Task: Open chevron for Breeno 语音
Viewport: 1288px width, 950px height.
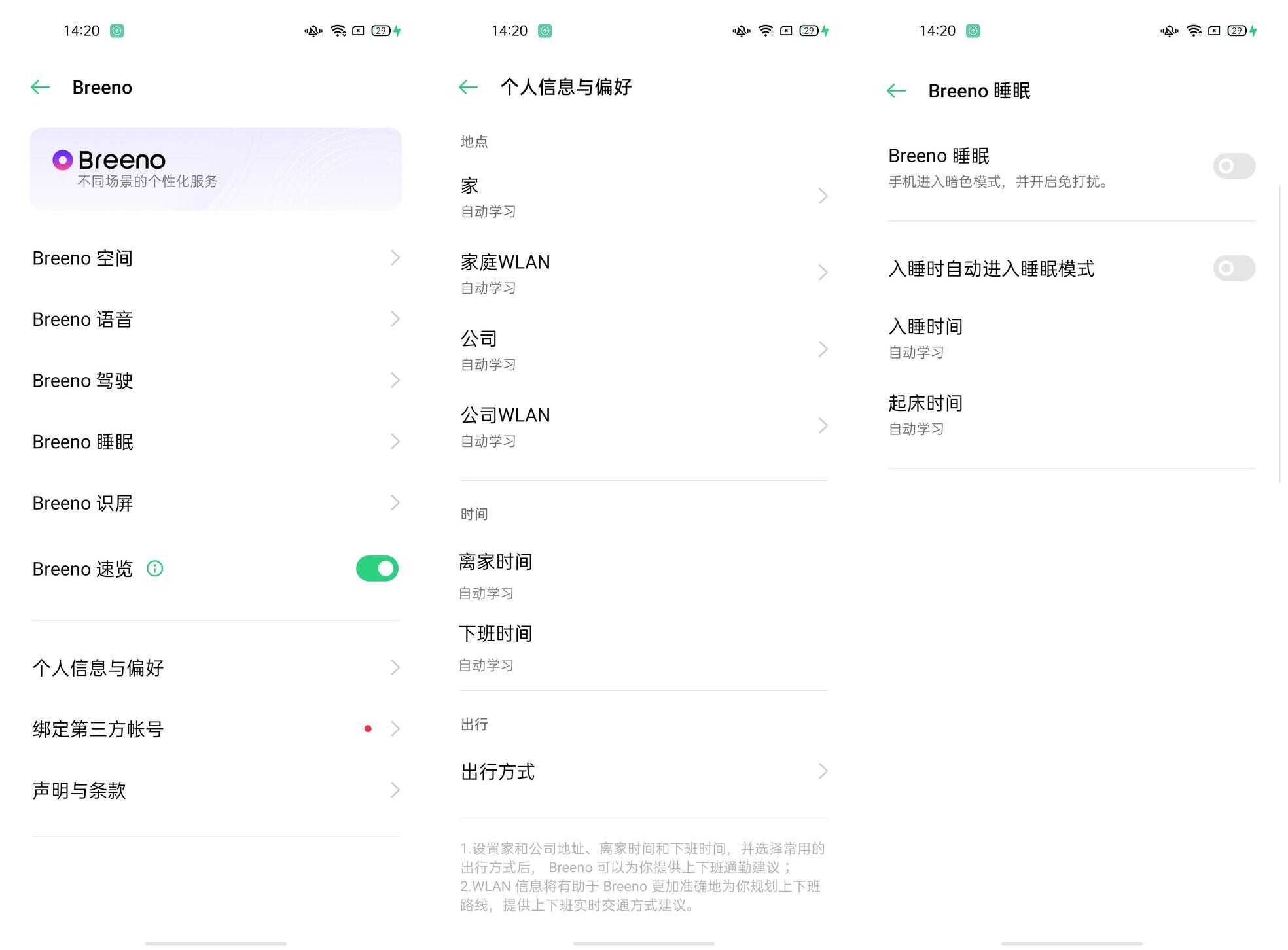Action: (395, 319)
